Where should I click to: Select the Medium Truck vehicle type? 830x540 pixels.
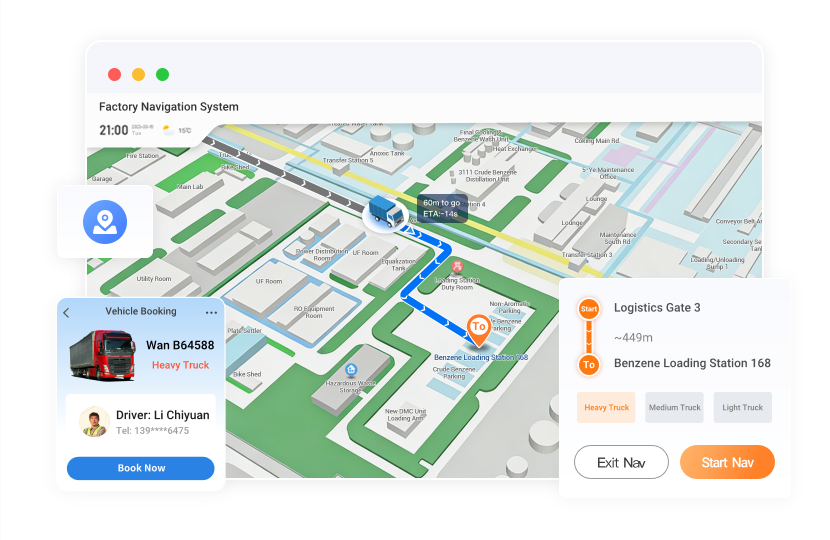(675, 407)
